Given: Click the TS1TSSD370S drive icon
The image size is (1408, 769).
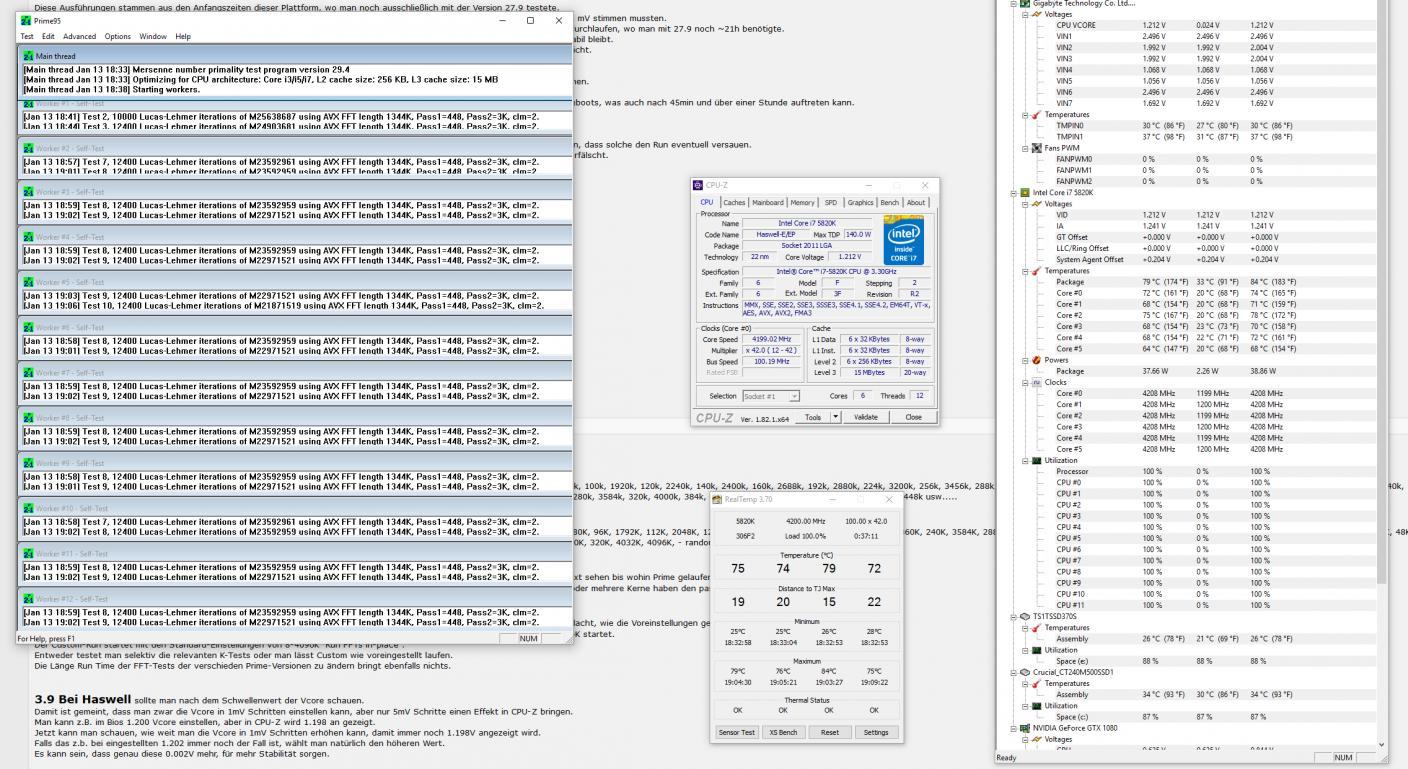Looking at the screenshot, I should click(1025, 616).
